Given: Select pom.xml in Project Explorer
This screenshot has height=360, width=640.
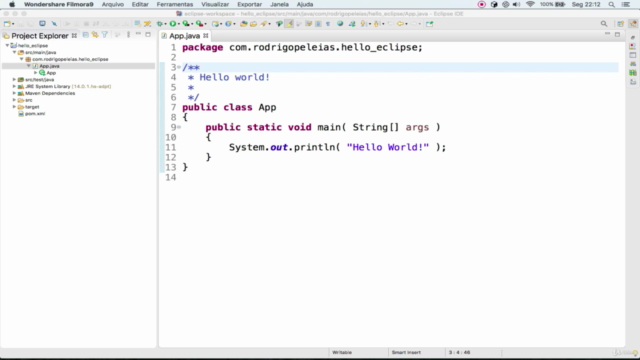Looking at the screenshot, I should click(x=32, y=114).
